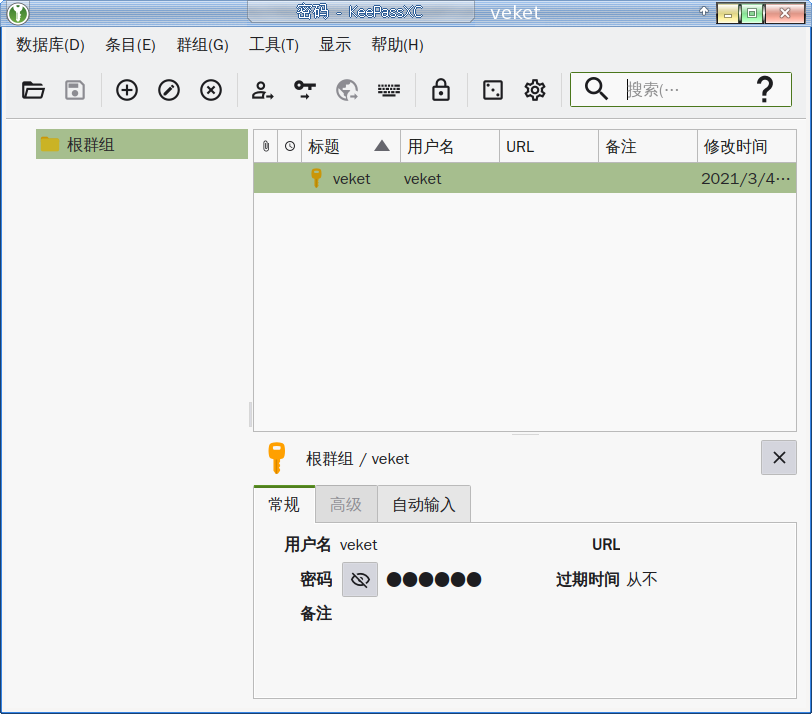The height and width of the screenshot is (714, 812).
Task: Select 根群组 in the group tree
Action: pyautogui.click(x=142, y=144)
